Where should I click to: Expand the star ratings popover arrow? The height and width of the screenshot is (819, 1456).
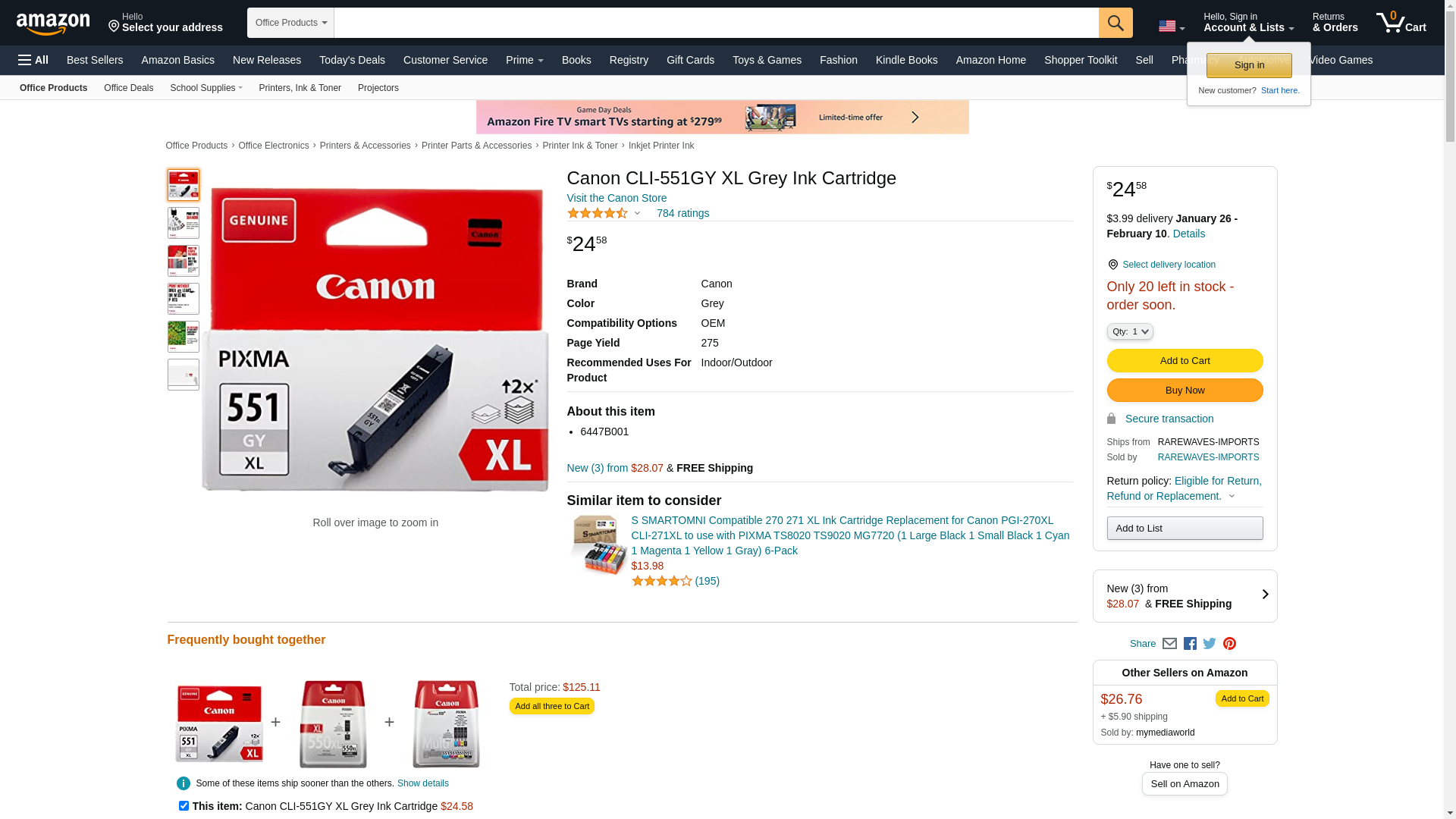click(x=637, y=213)
